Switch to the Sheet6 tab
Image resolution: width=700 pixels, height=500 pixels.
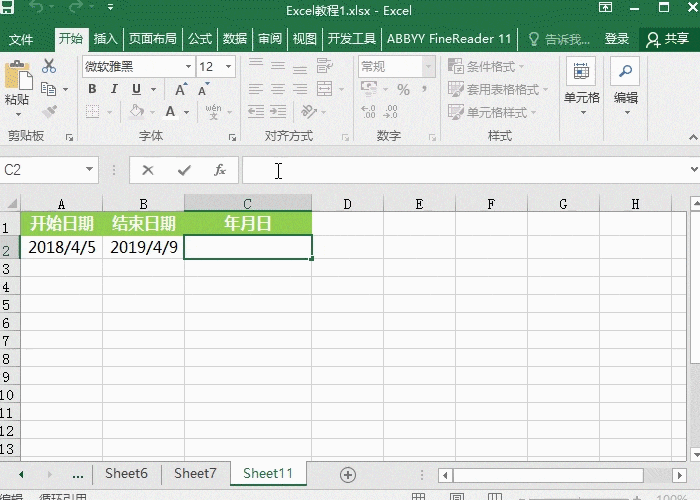[126, 473]
